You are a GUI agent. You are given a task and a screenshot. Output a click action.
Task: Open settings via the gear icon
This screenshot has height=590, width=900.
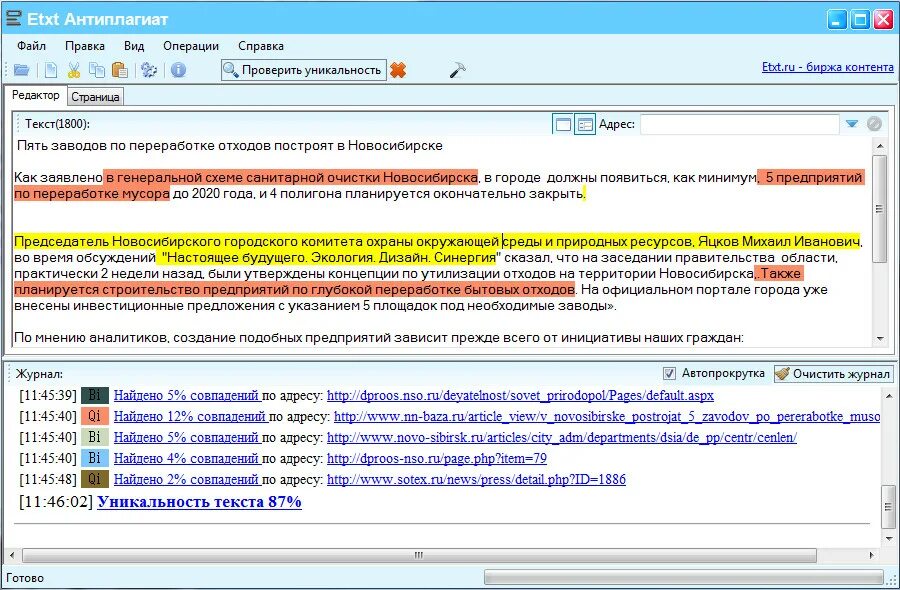149,70
